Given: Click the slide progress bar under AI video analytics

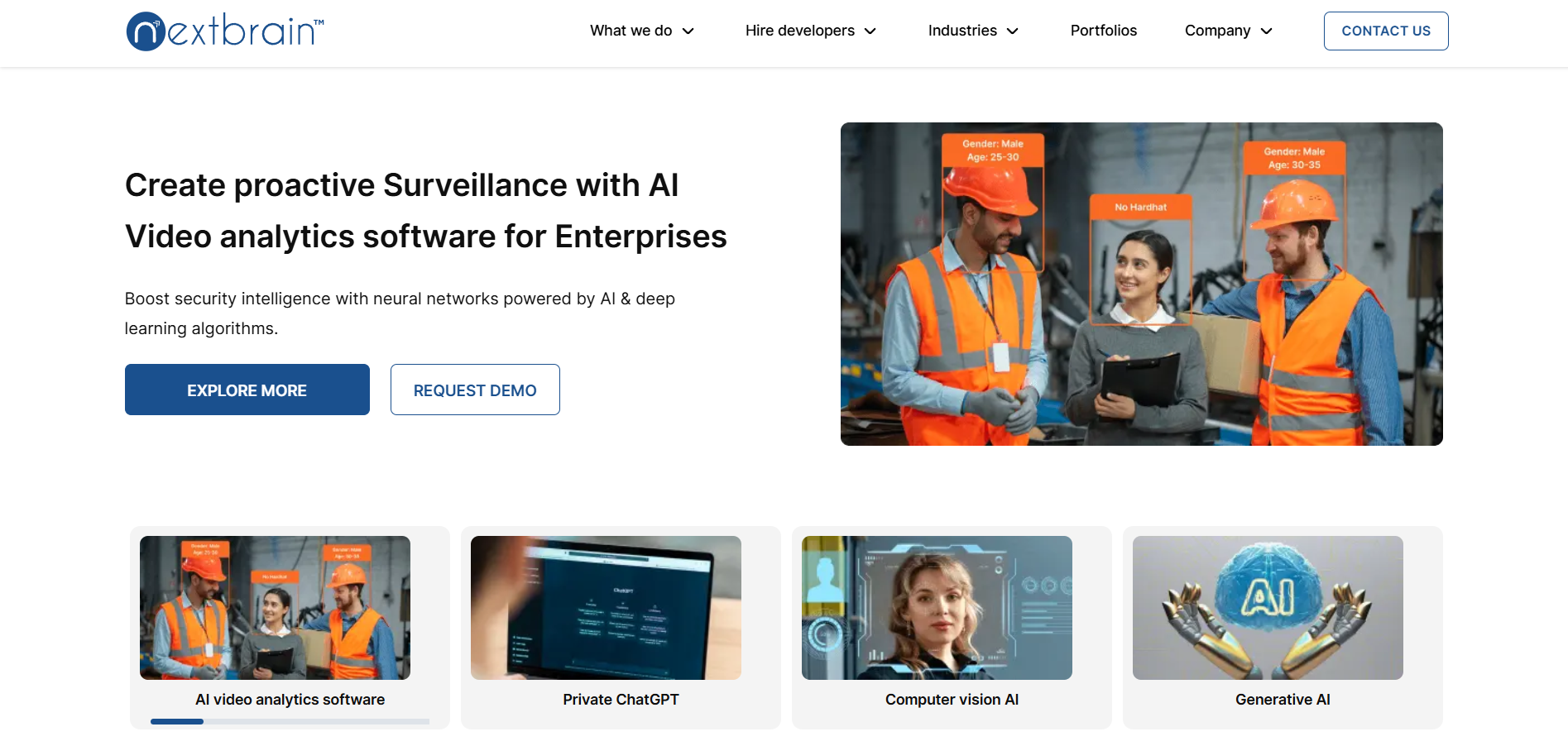Looking at the screenshot, I should point(290,721).
